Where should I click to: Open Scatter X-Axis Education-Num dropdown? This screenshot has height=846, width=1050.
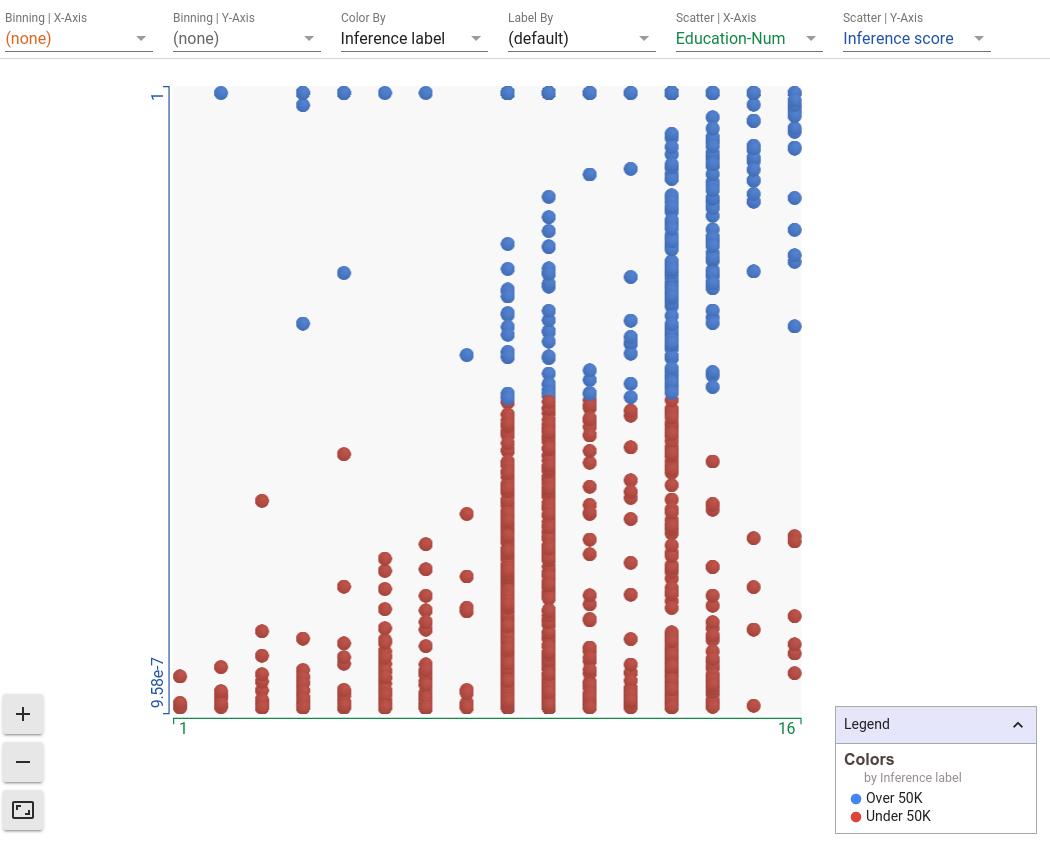click(749, 39)
